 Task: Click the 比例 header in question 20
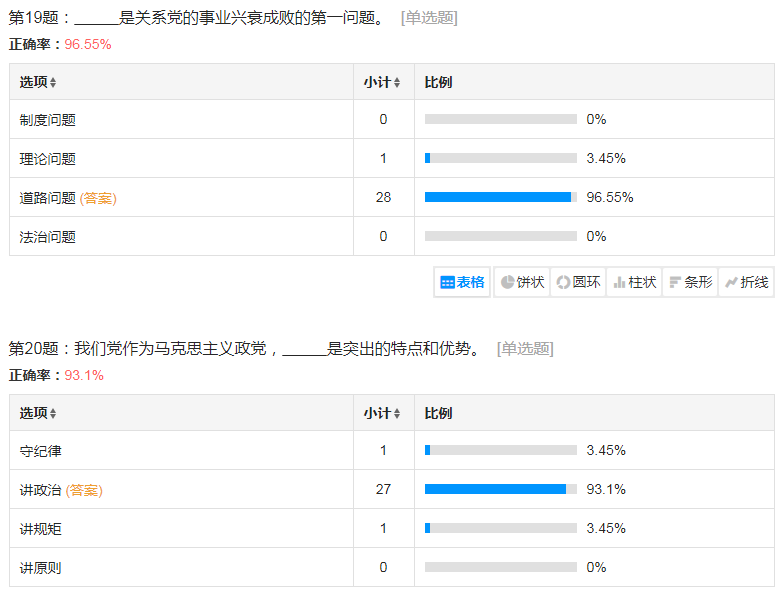[x=438, y=413]
